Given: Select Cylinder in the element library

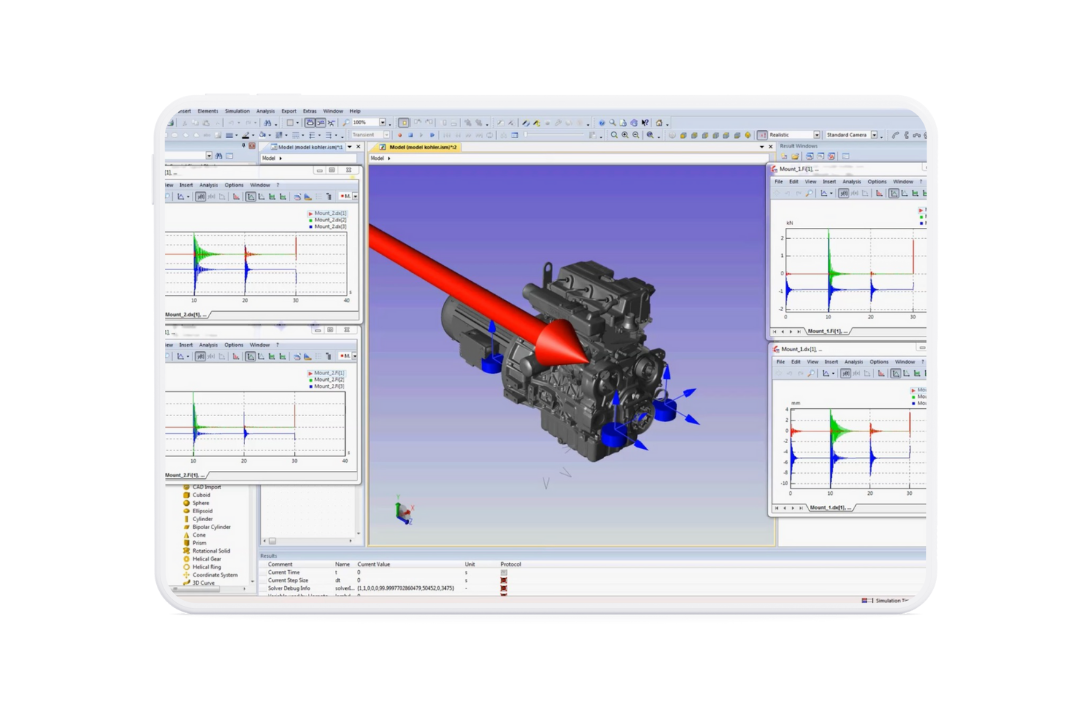Looking at the screenshot, I should (198, 519).
